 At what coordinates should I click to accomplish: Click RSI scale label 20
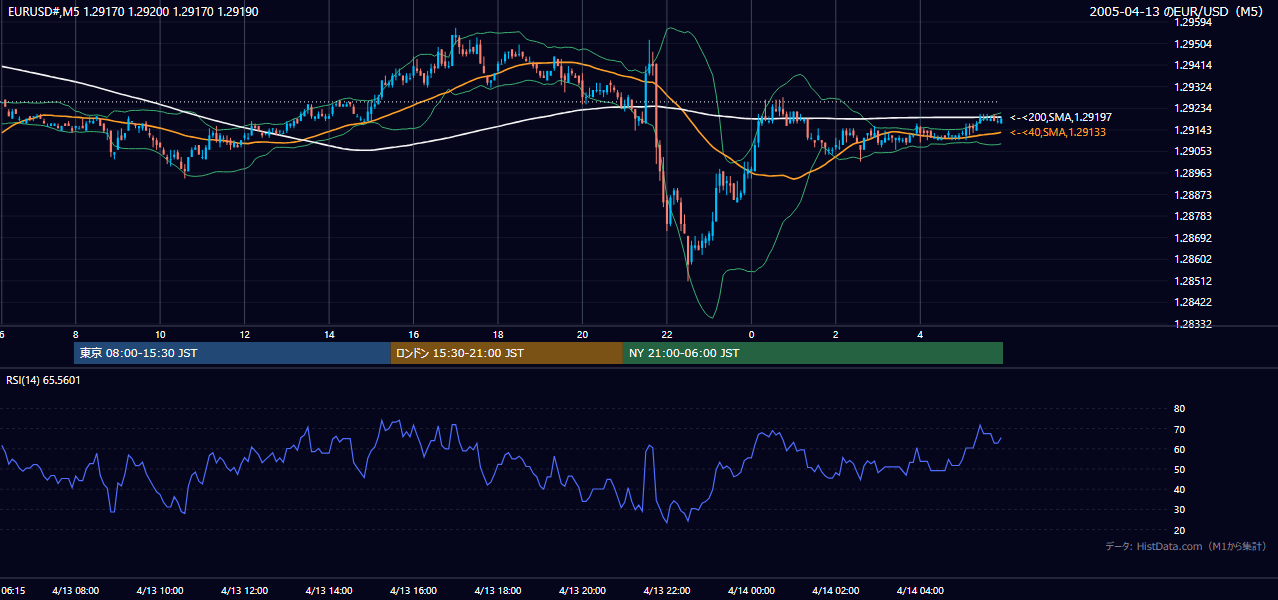pos(1179,530)
